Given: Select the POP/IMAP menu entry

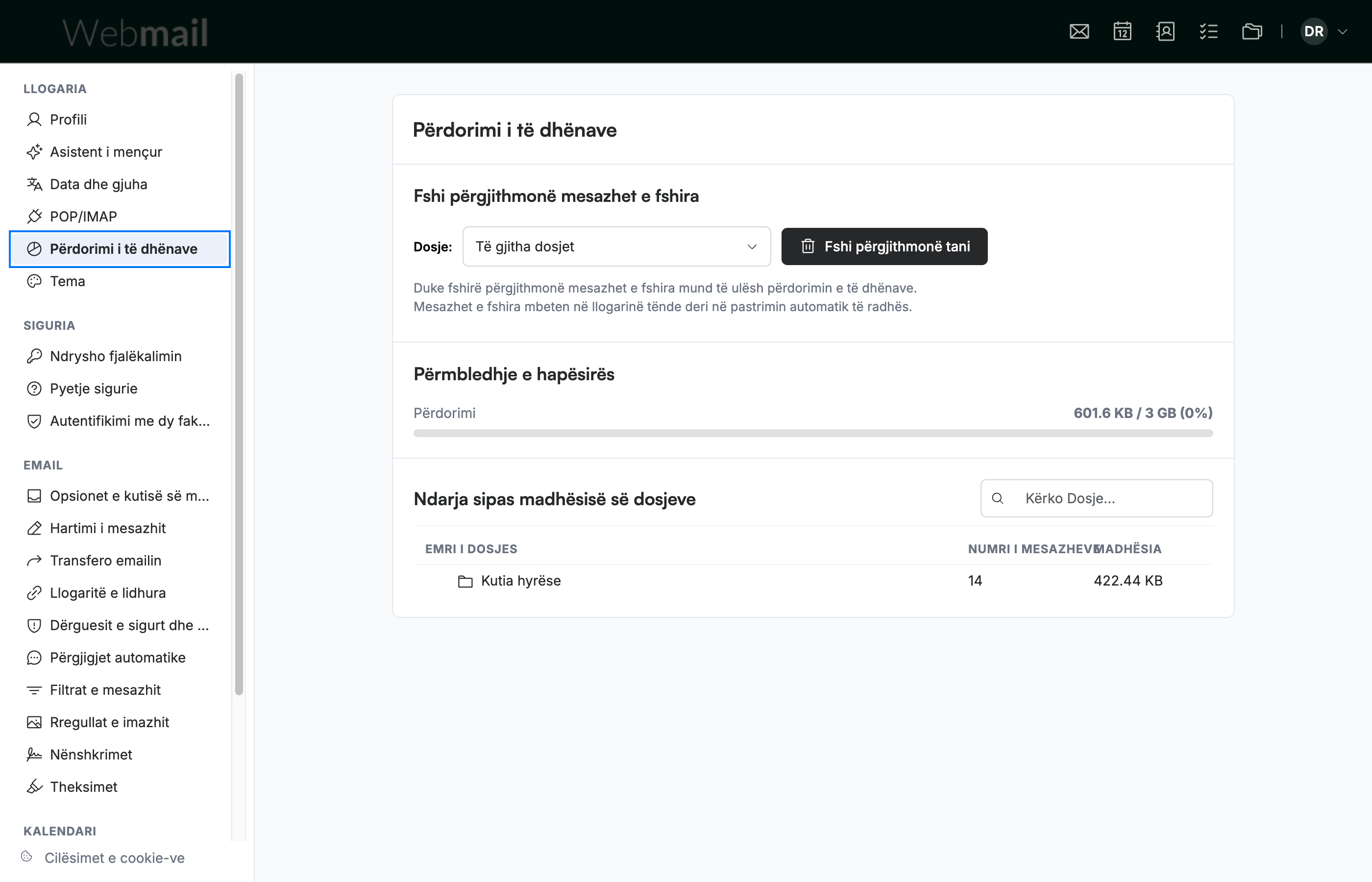Looking at the screenshot, I should pyautogui.click(x=120, y=217).
